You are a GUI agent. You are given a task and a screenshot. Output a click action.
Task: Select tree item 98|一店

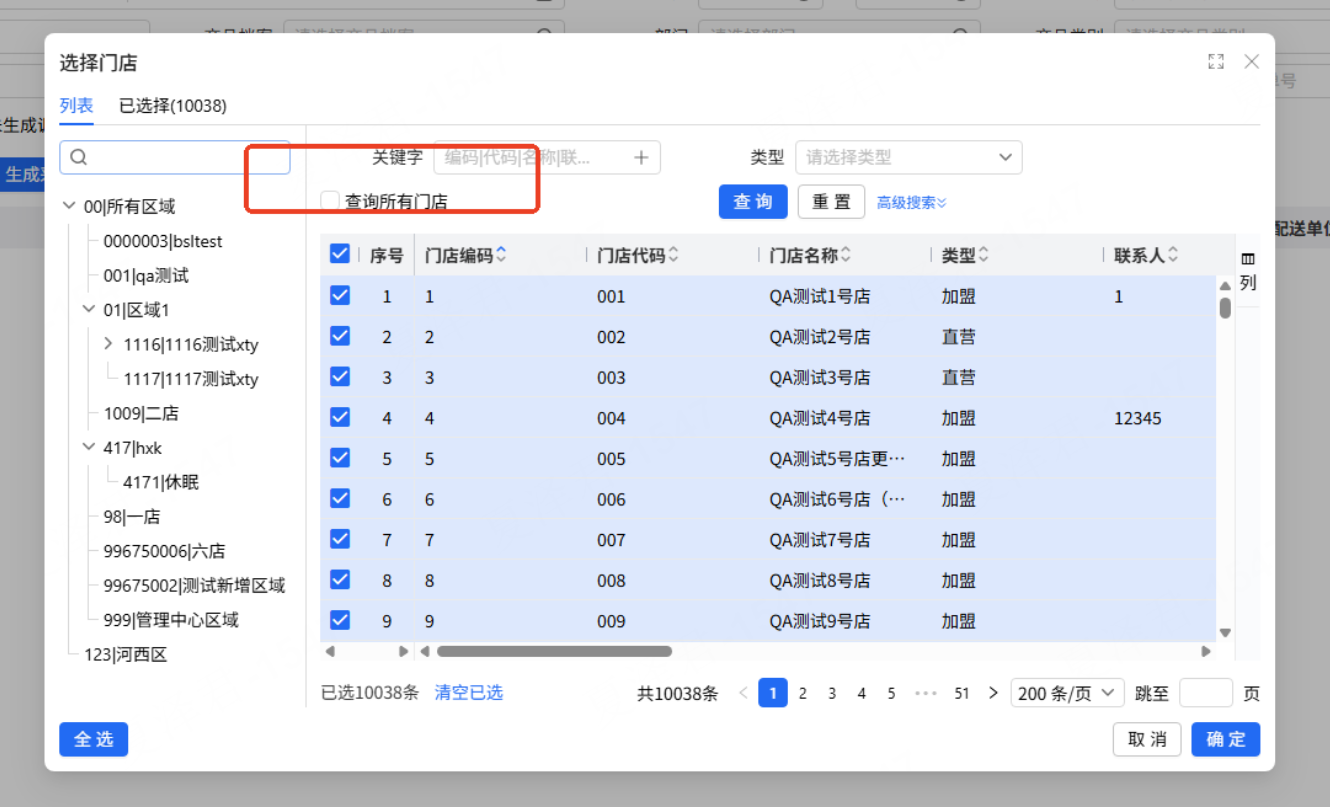[x=132, y=517]
